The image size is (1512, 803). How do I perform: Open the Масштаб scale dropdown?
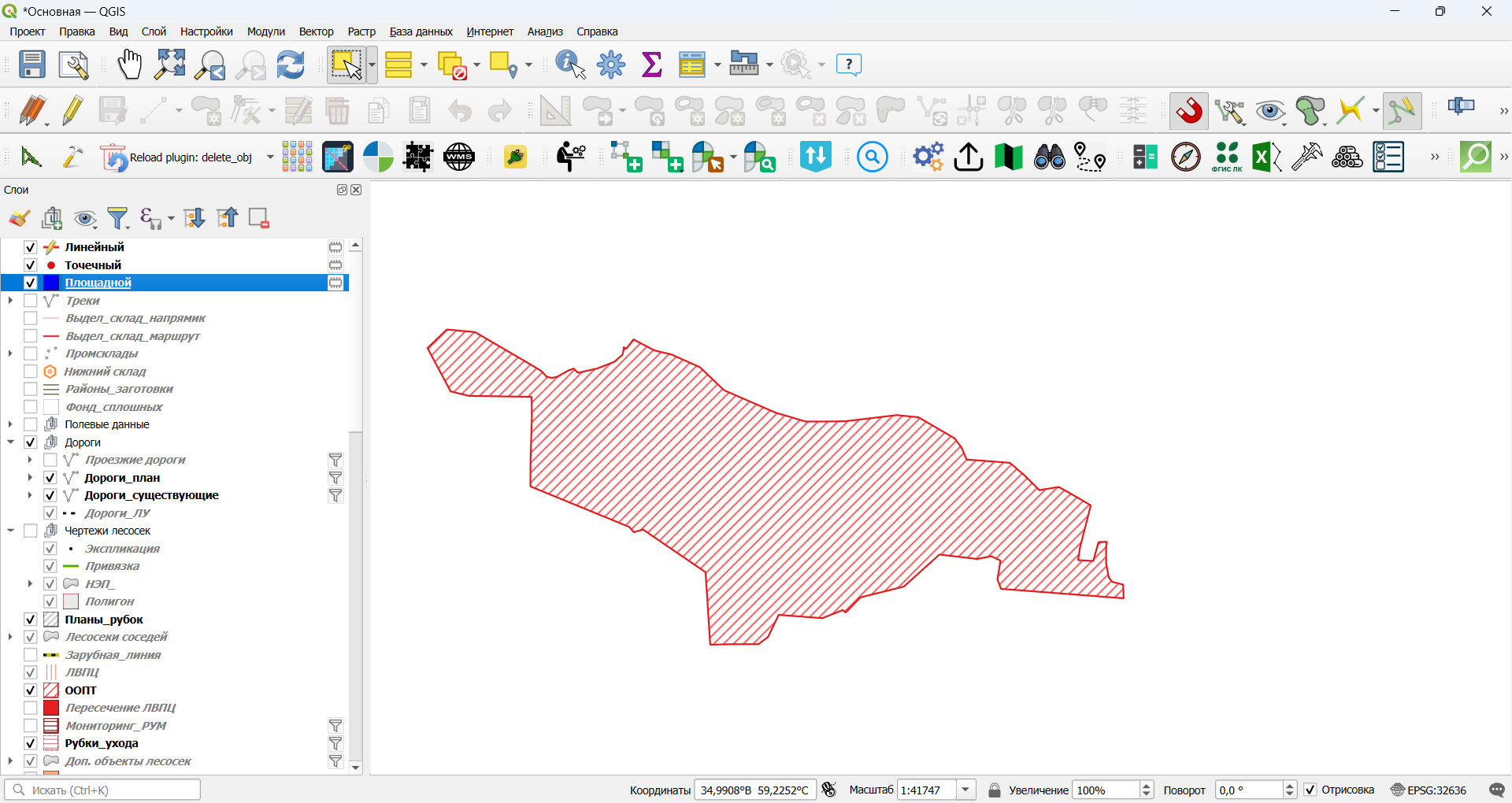pyautogui.click(x=967, y=790)
